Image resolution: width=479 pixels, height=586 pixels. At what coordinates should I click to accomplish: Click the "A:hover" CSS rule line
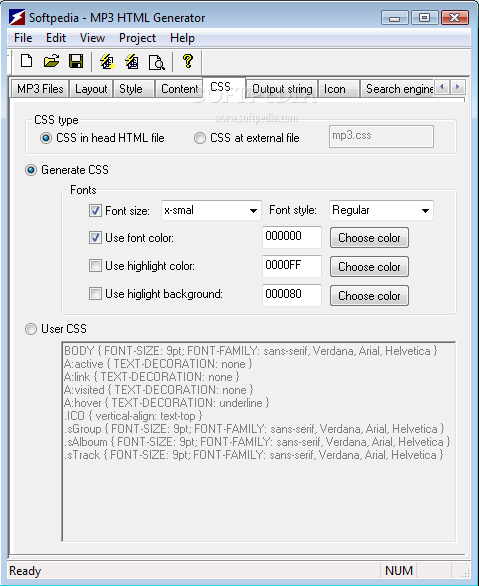point(166,403)
